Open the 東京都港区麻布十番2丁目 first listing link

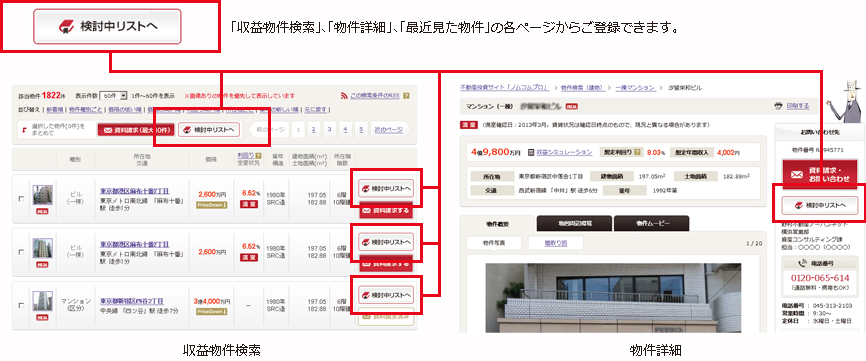point(135,191)
